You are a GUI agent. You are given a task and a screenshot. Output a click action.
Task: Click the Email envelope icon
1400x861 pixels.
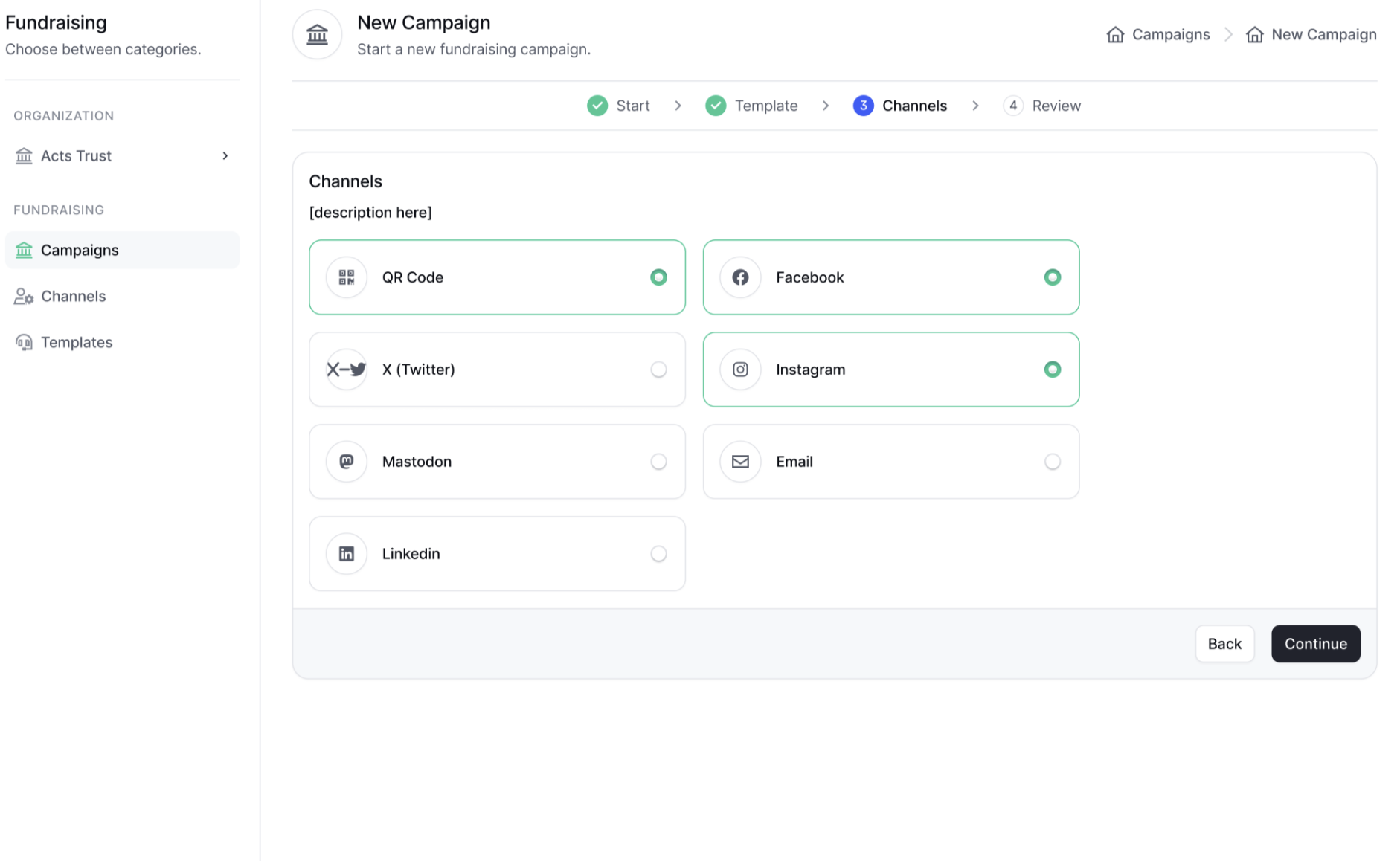pos(740,462)
